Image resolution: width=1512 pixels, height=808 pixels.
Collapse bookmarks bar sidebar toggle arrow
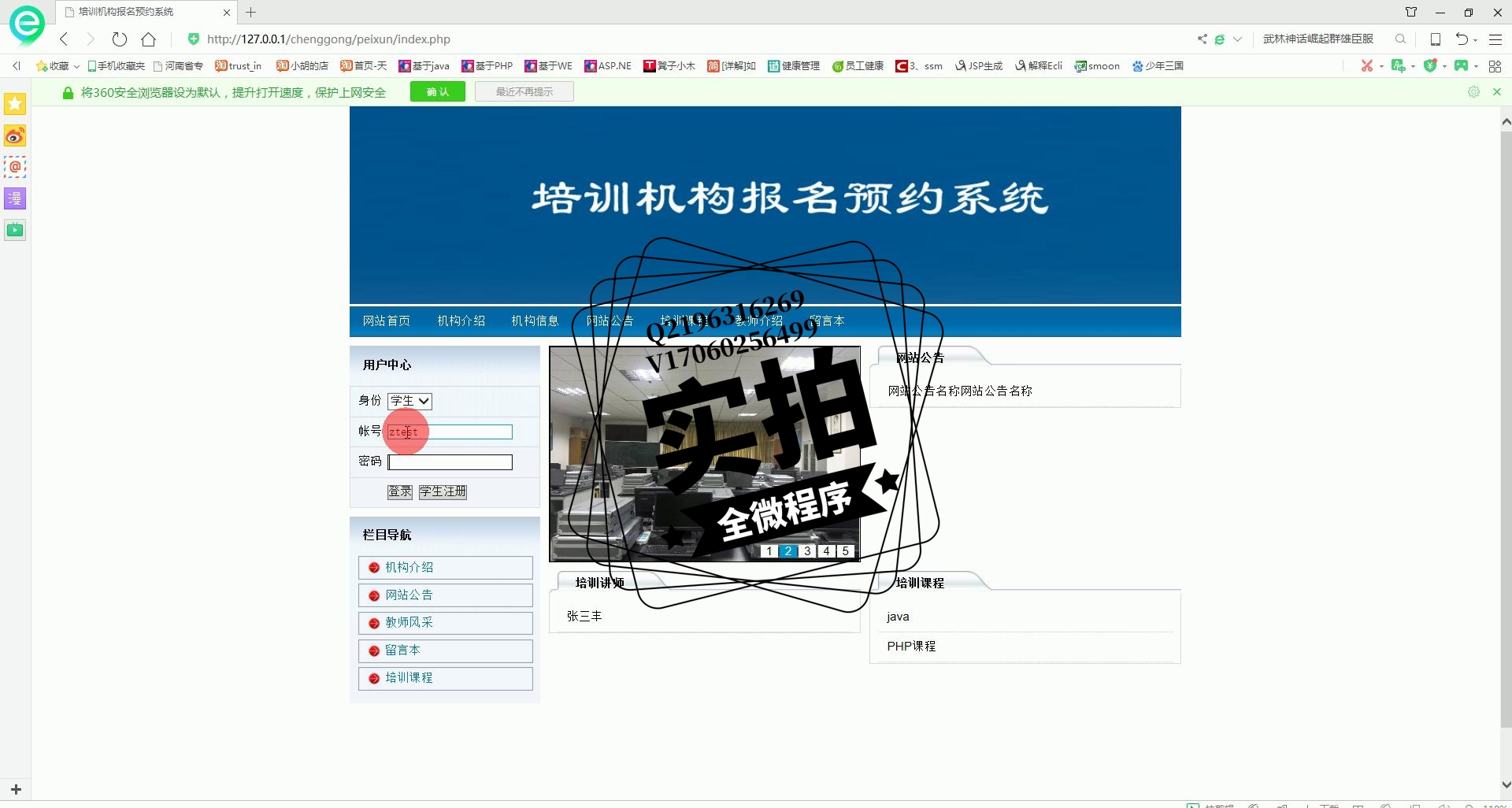[17, 66]
